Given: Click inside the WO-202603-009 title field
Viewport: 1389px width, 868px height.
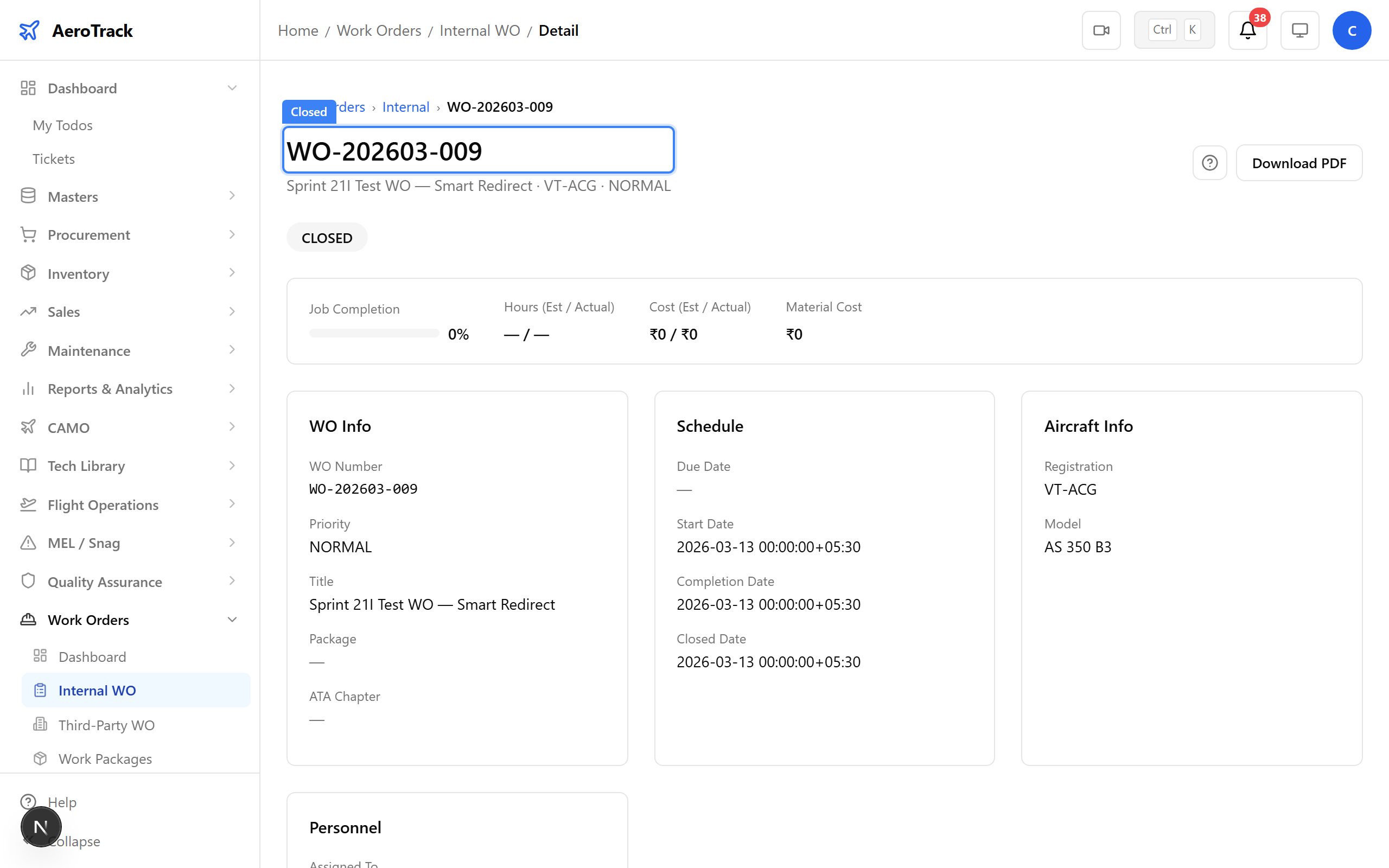Looking at the screenshot, I should 477,150.
